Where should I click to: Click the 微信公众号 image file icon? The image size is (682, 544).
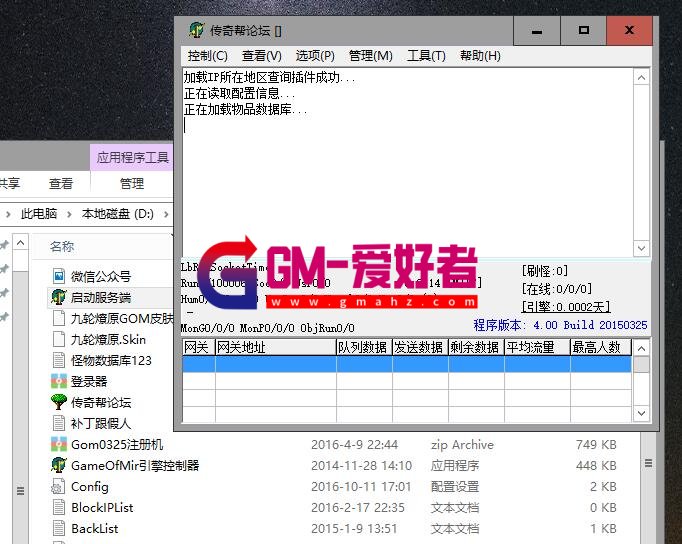(59, 276)
